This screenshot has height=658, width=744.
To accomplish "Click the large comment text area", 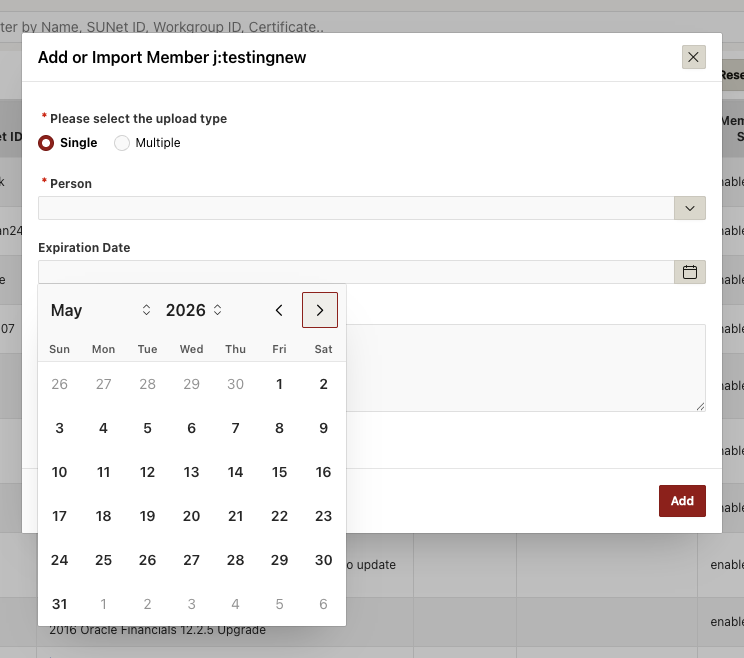I will (526, 368).
